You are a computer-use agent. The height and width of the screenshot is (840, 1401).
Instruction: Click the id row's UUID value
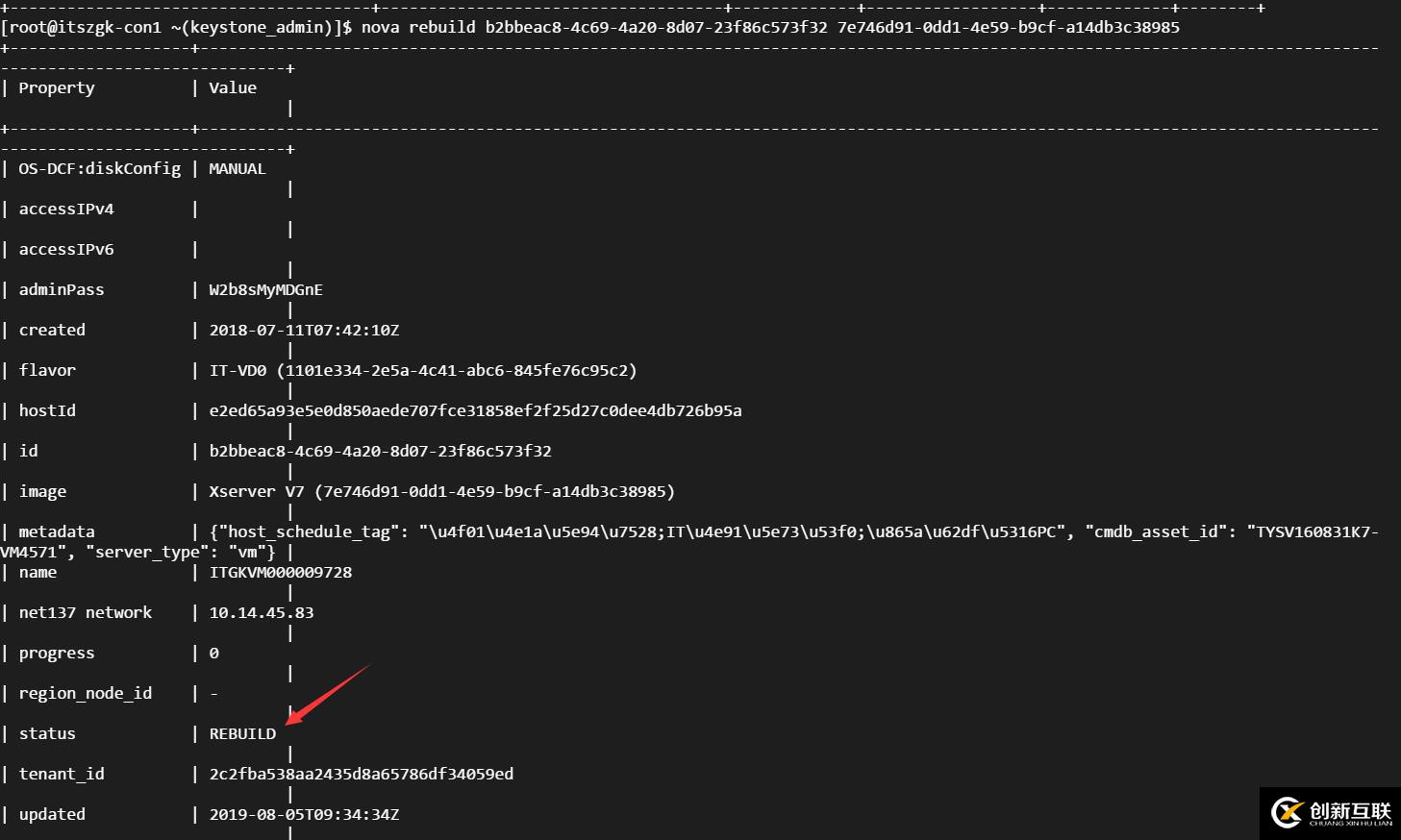380,452
